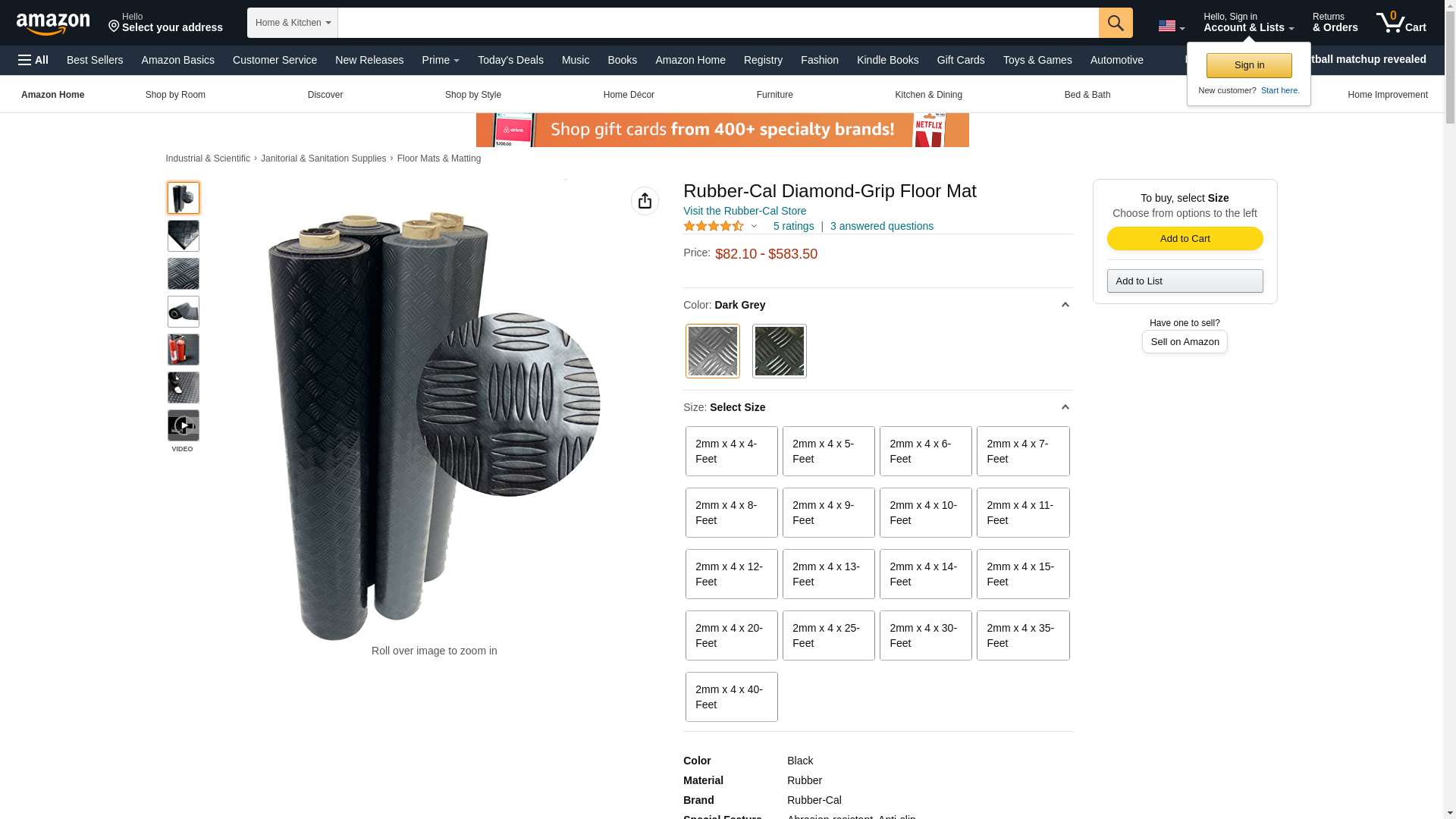Select the 2mm x 4 x 4-Feet size
Viewport: 1456px width, 819px height.
(x=731, y=451)
